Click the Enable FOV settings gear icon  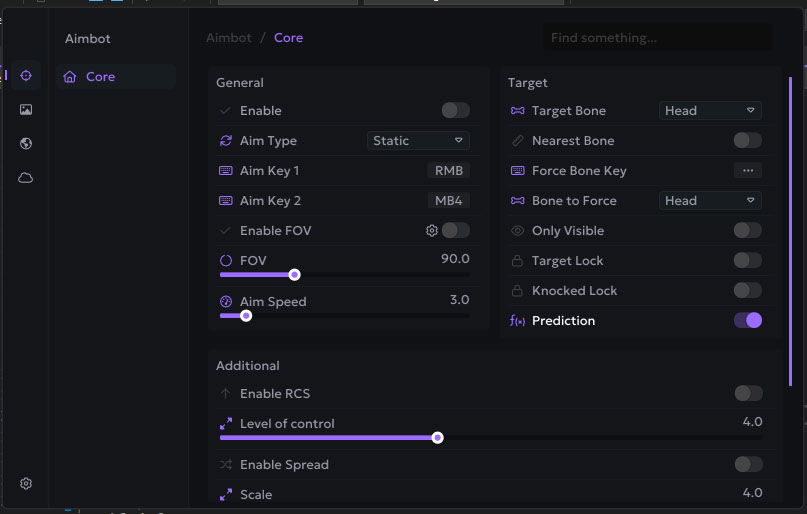coord(432,231)
